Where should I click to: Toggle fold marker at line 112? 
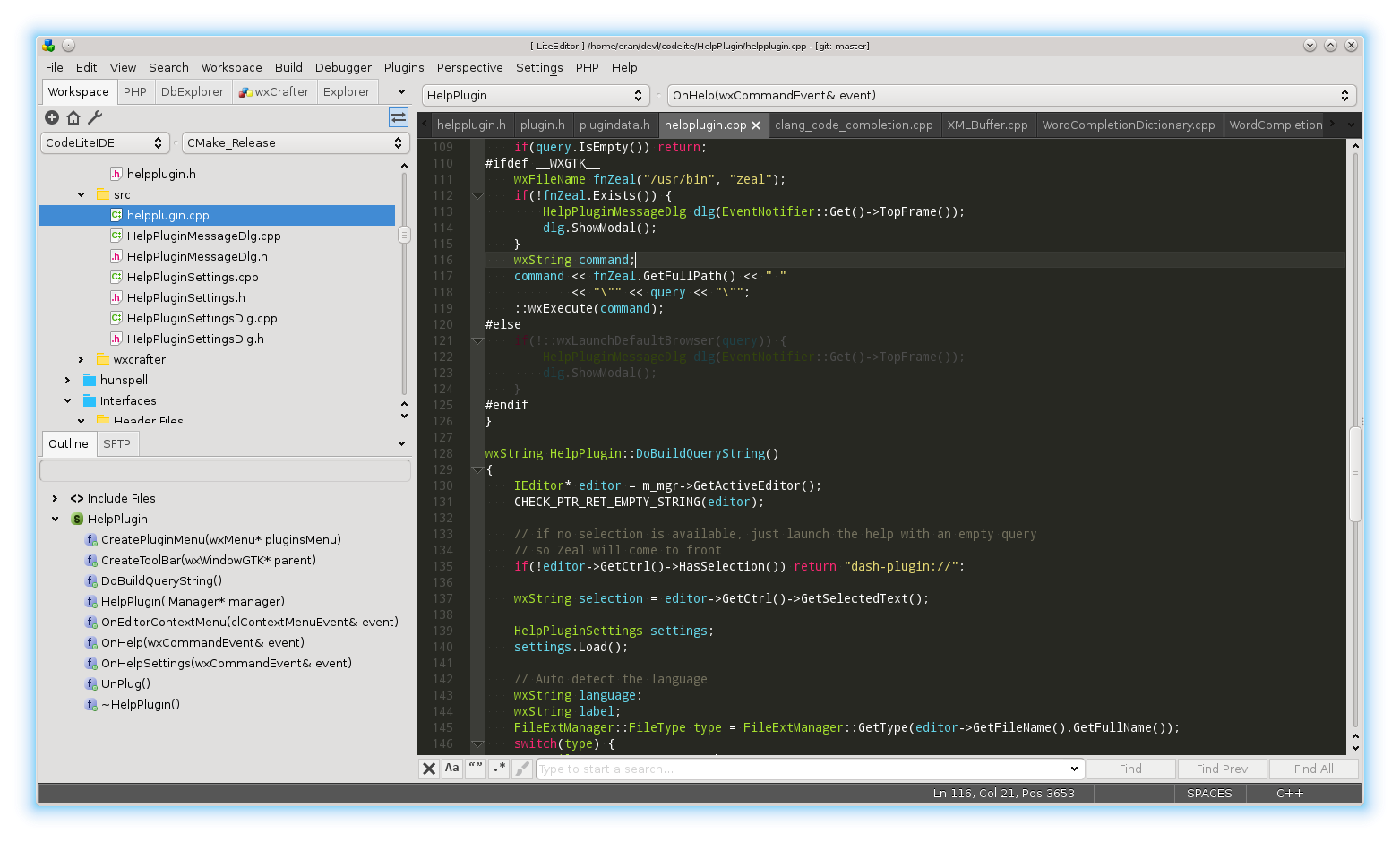477,195
